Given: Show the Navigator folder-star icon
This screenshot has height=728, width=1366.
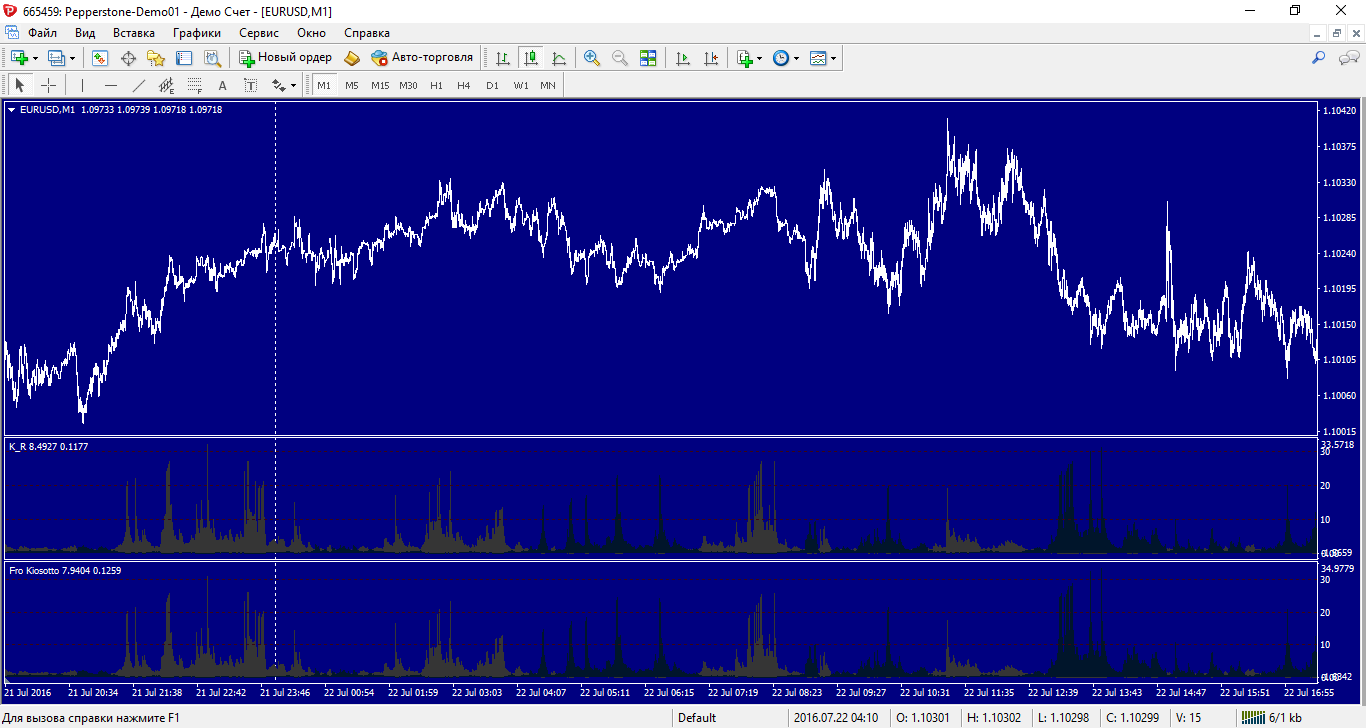Looking at the screenshot, I should [x=156, y=58].
